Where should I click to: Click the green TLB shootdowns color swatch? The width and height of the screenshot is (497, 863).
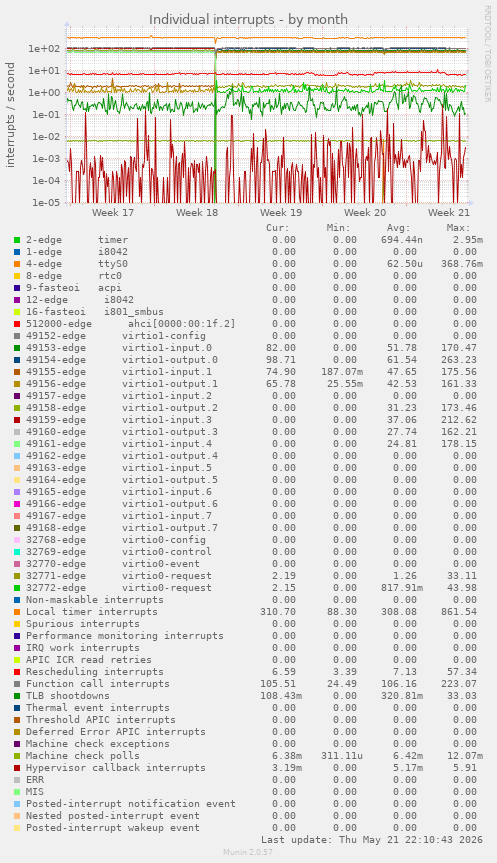(x=17, y=696)
